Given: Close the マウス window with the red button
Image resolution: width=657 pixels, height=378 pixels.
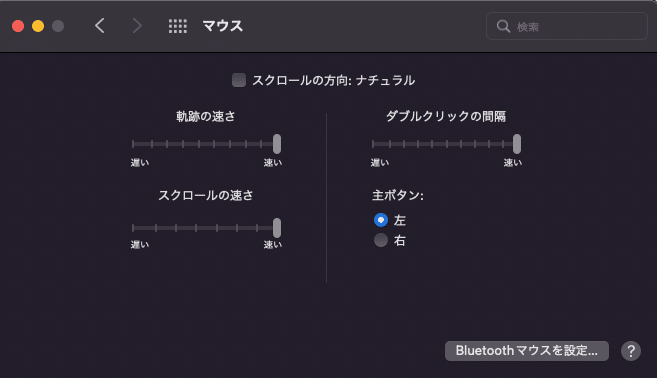Looking at the screenshot, I should point(18,26).
